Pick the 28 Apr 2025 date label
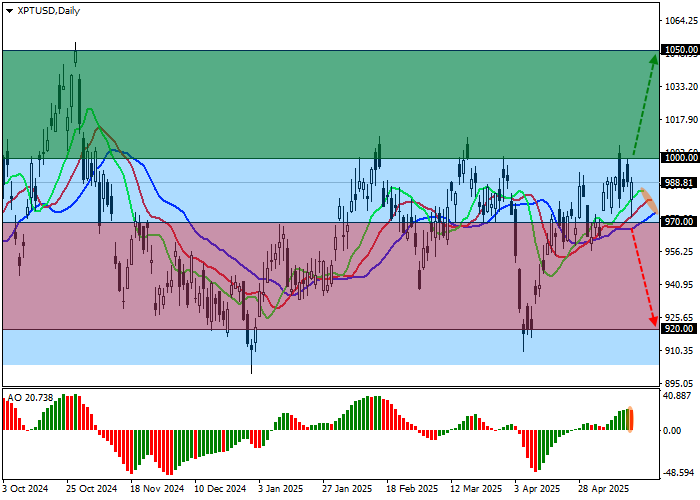 604,490
